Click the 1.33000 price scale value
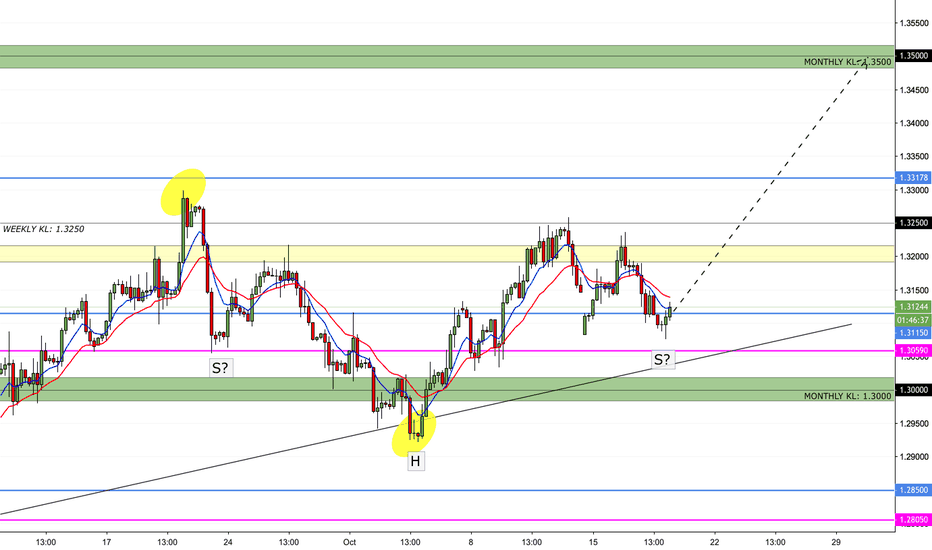The image size is (932, 550). [914, 190]
